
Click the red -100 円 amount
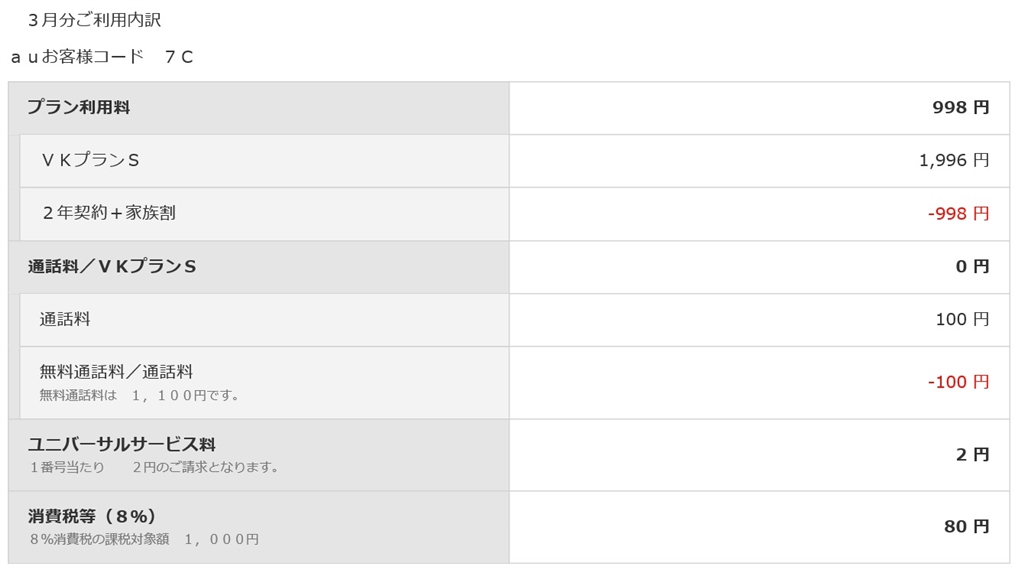pos(958,382)
